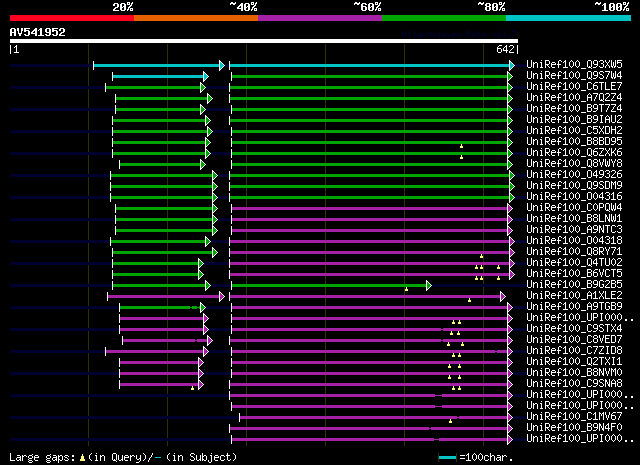Select the UniRef100_B9N4F0 label
The width and height of the screenshot is (640, 465).
coord(574,428)
